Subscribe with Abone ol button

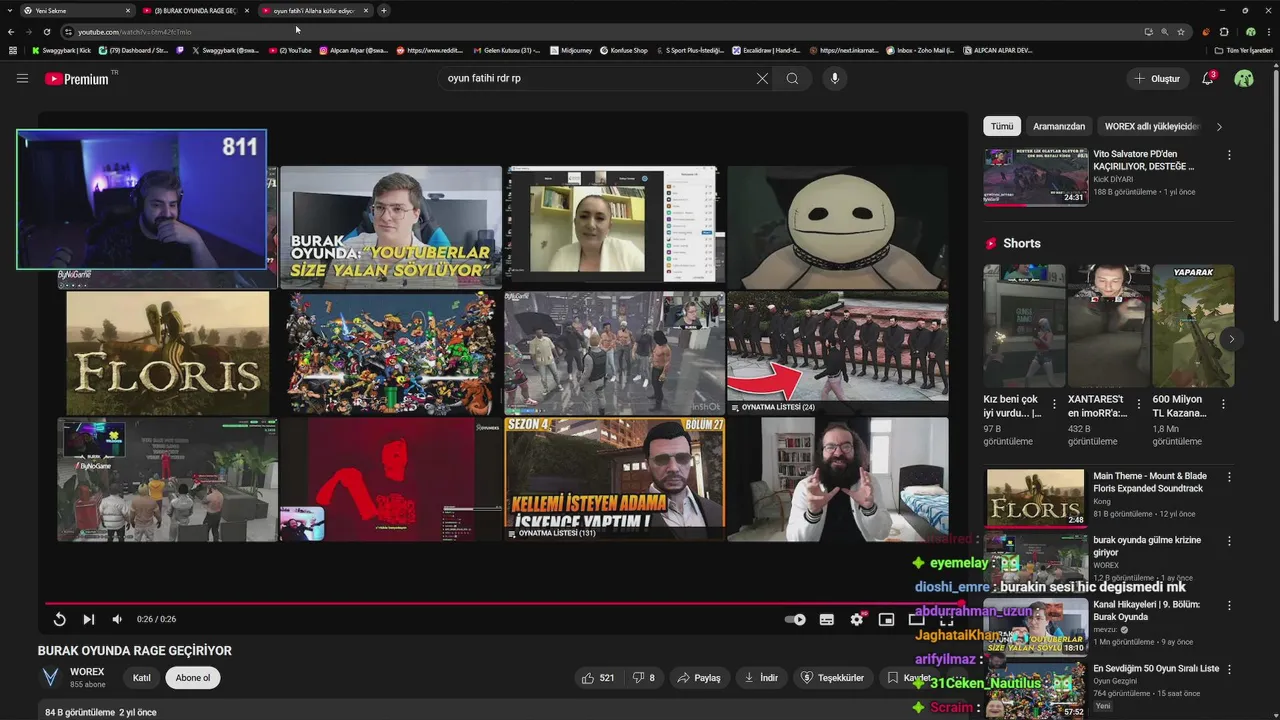[x=193, y=677]
